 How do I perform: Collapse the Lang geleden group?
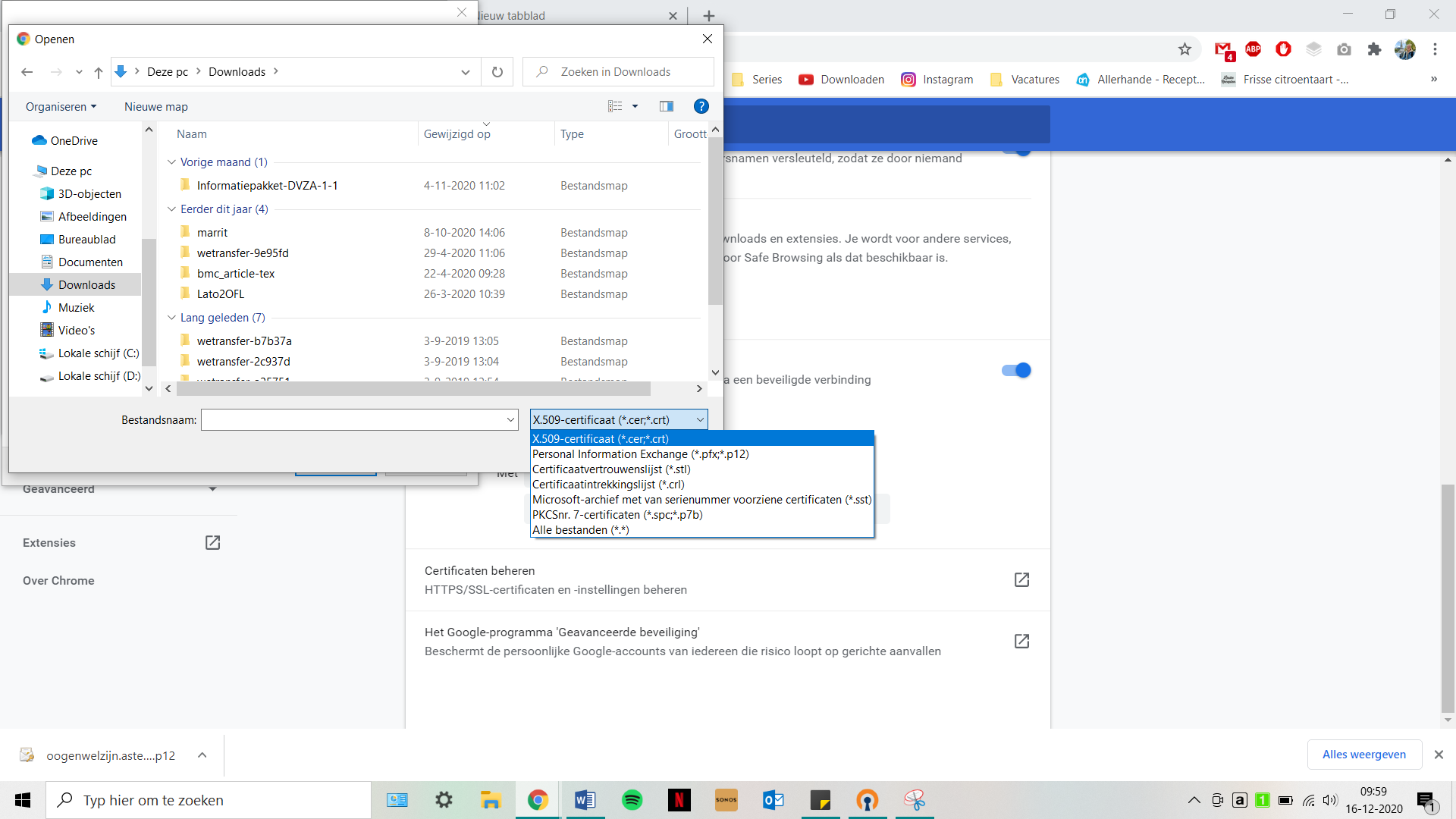coord(172,318)
